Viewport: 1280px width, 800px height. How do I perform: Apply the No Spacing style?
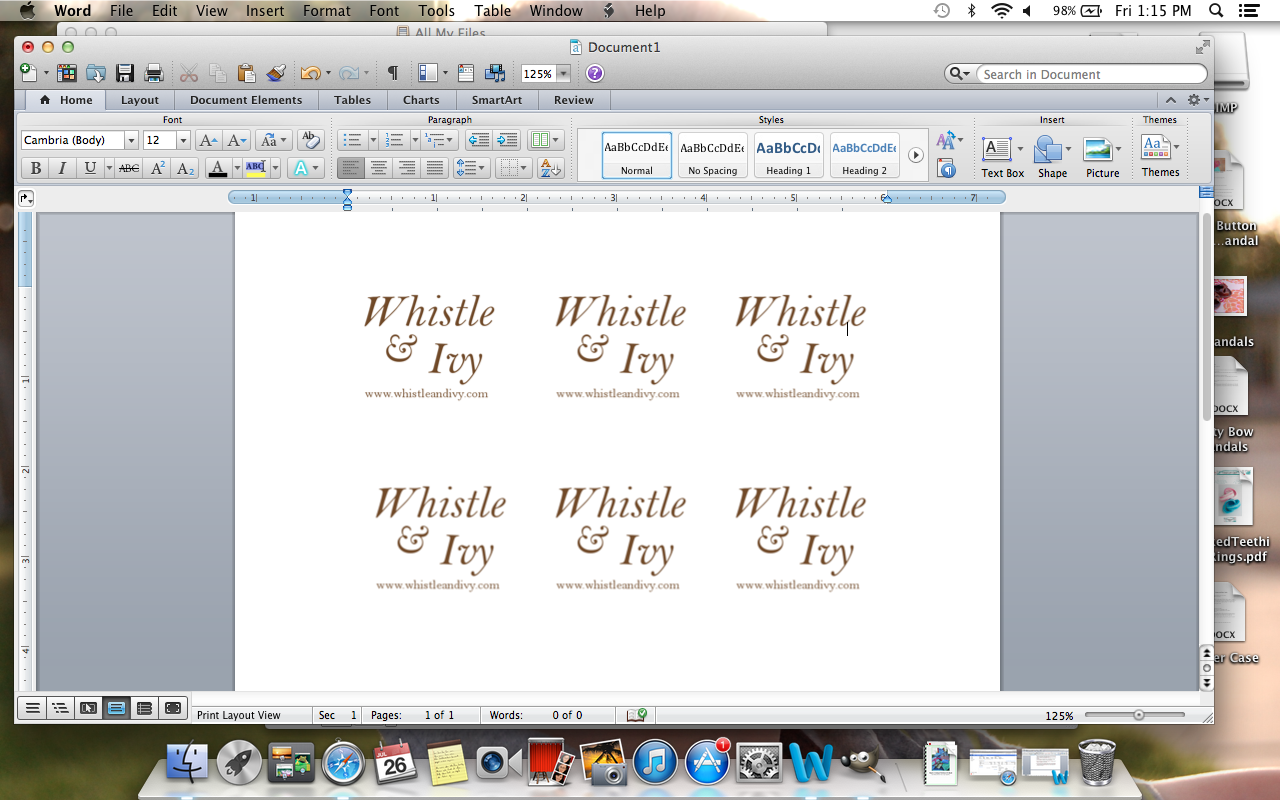tap(713, 155)
